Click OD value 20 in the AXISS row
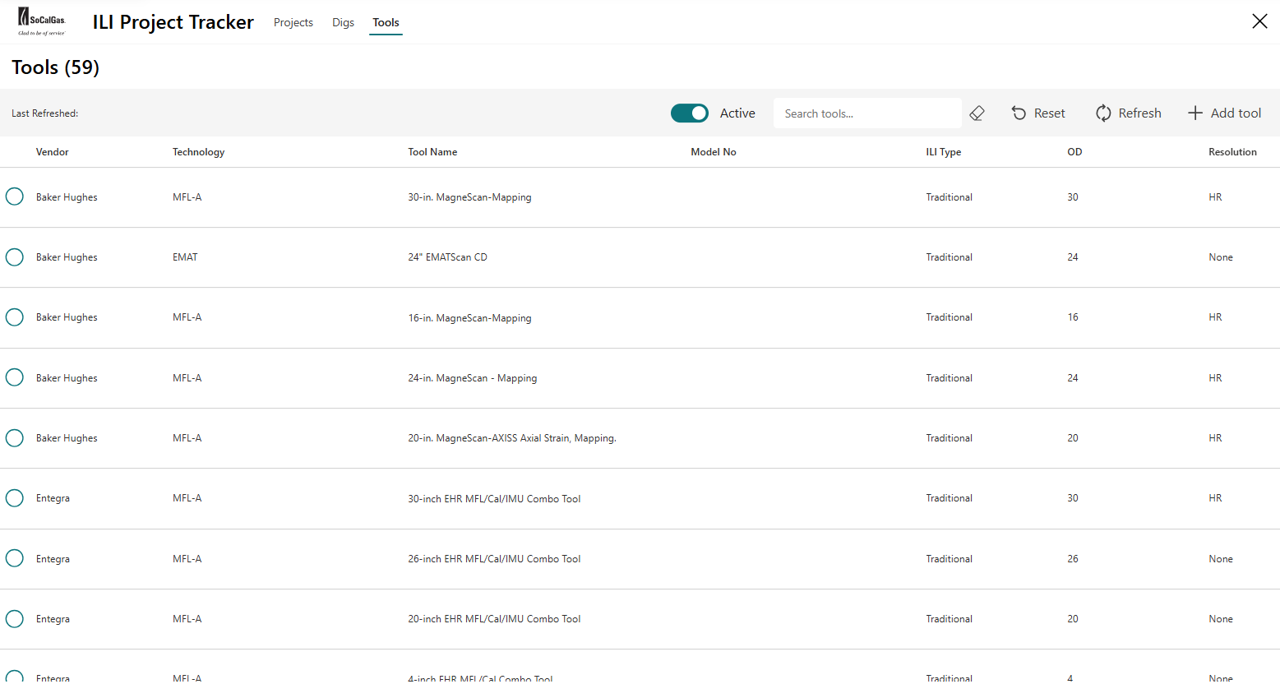 1072,438
